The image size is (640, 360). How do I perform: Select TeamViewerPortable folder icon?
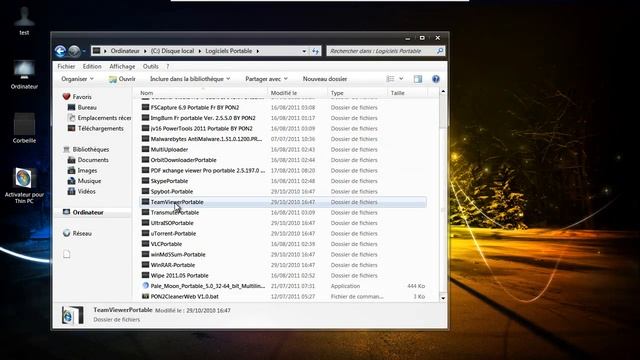point(145,202)
